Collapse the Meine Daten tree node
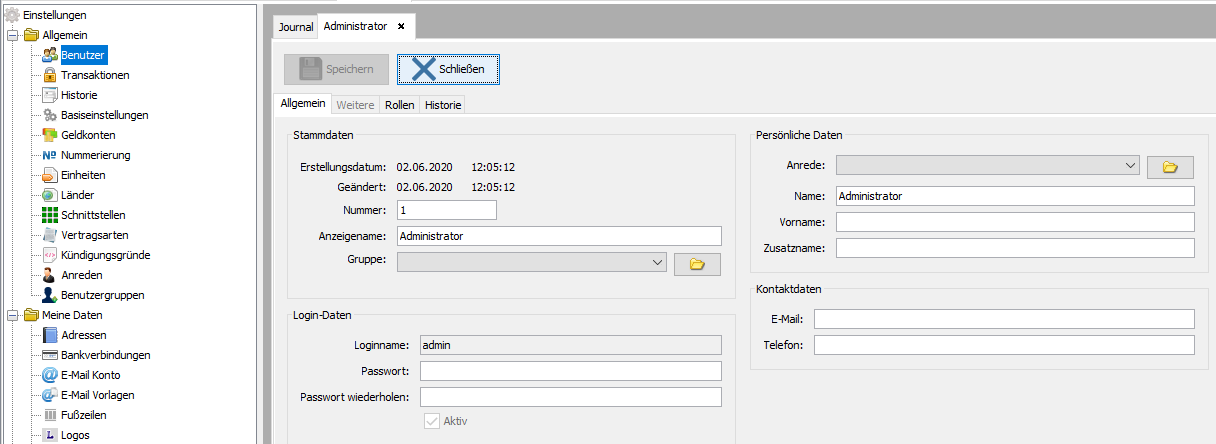Image resolution: width=1216 pixels, height=444 pixels. [12, 315]
